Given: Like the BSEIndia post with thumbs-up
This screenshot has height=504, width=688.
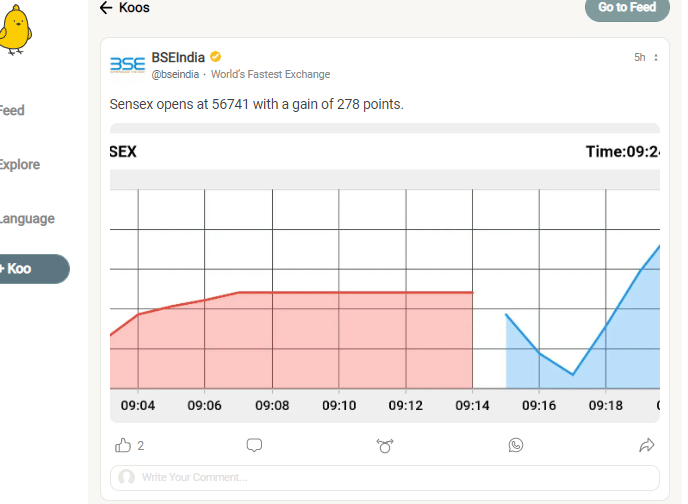Looking at the screenshot, I should [x=123, y=445].
